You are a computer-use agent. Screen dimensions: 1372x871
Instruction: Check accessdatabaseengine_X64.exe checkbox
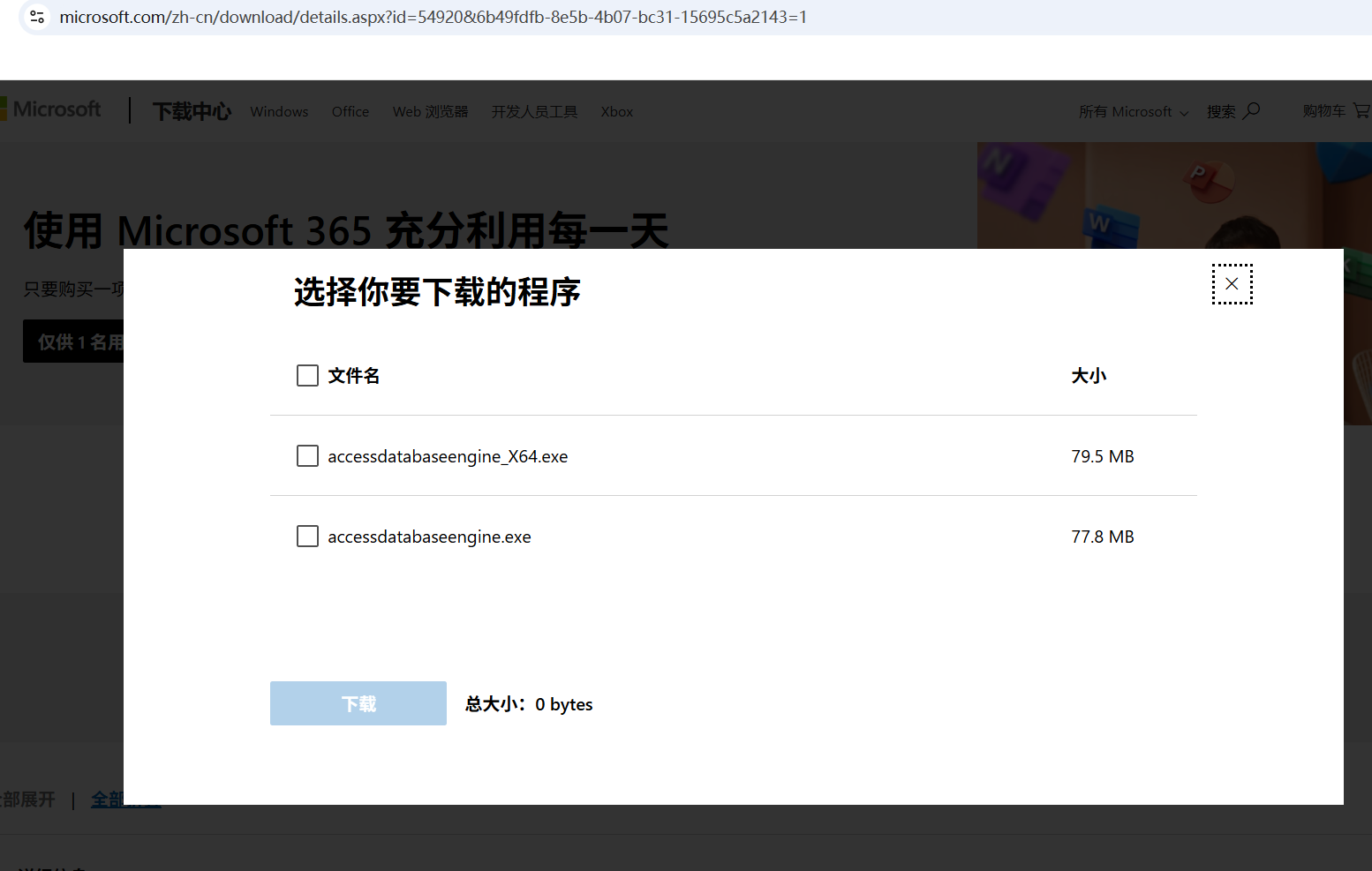click(x=307, y=456)
